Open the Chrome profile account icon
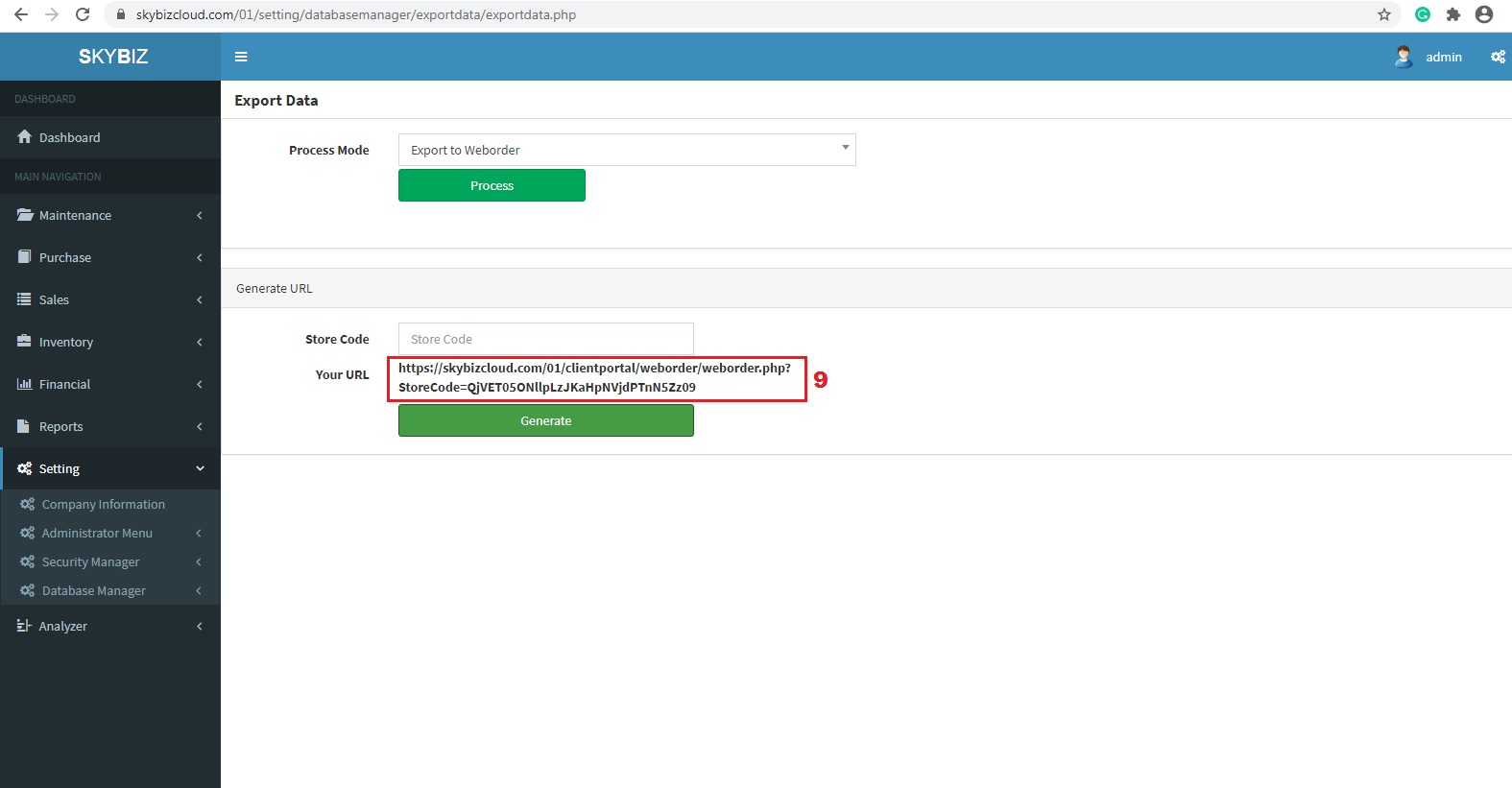Viewport: 1512px width, 788px height. (x=1483, y=14)
